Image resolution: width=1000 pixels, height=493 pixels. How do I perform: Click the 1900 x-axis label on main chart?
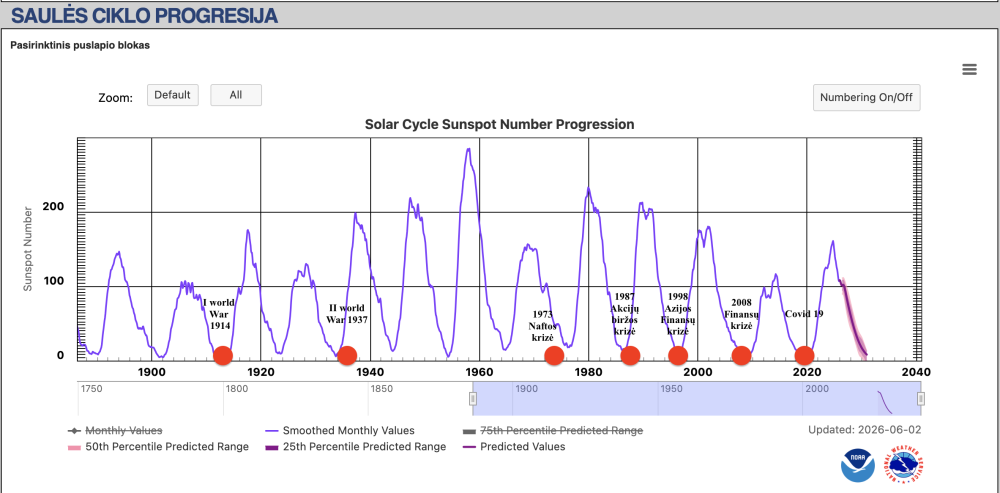pos(151,372)
